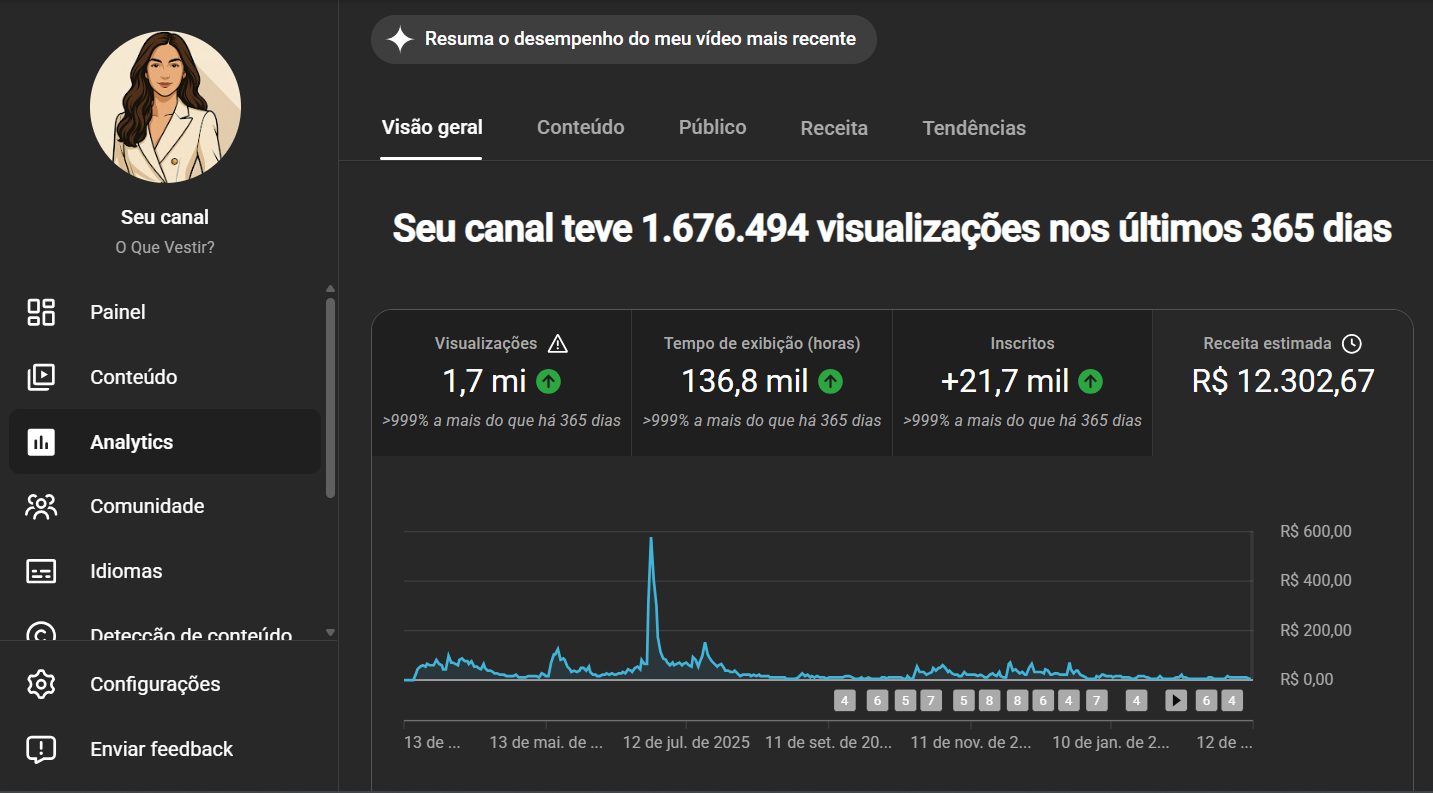Open Detecção de conteúdo
The image size is (1433, 793).
(190, 635)
